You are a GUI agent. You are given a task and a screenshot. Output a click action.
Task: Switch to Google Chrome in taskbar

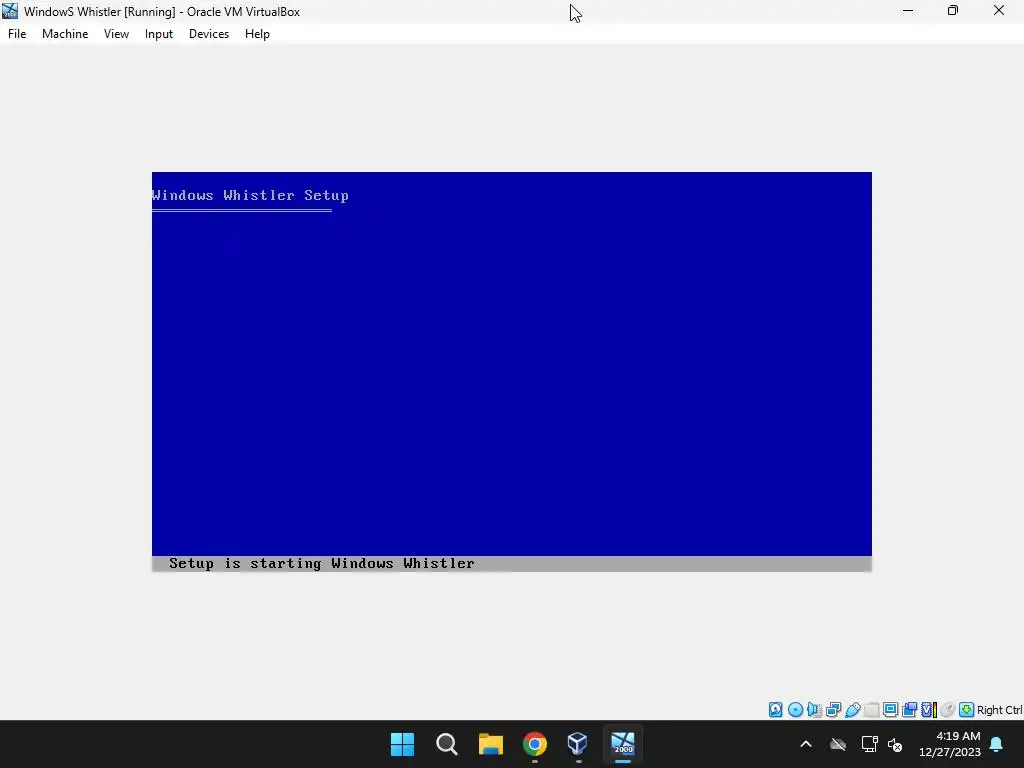click(x=535, y=744)
